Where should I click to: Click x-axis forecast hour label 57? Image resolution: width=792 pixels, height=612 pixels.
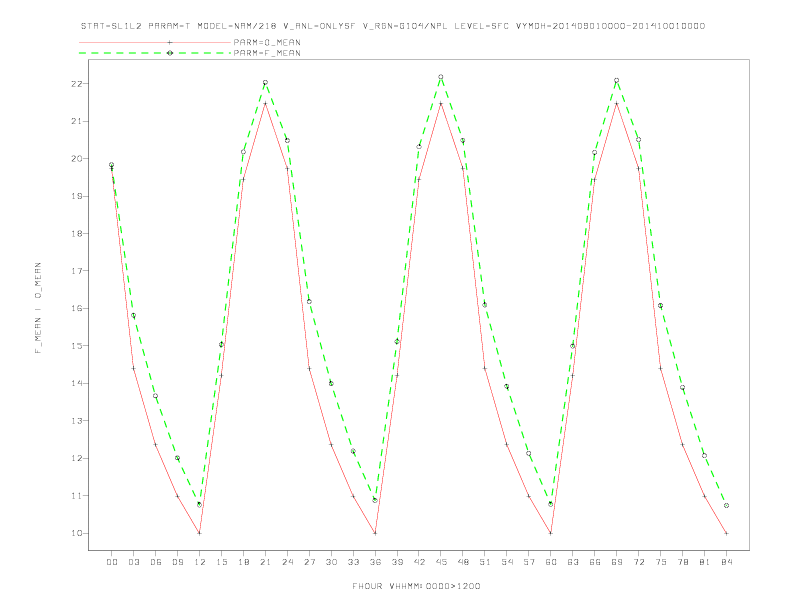(x=529, y=562)
